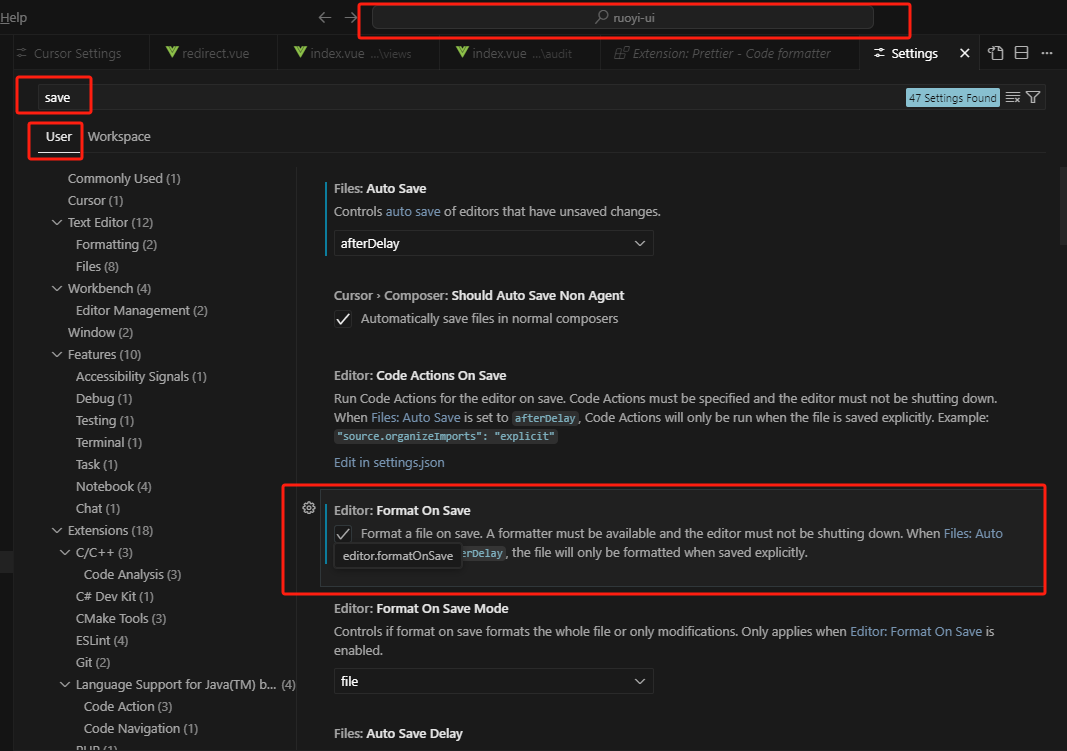Select Editor Management (2) category
Image resolution: width=1067 pixels, height=751 pixels.
click(x=142, y=310)
